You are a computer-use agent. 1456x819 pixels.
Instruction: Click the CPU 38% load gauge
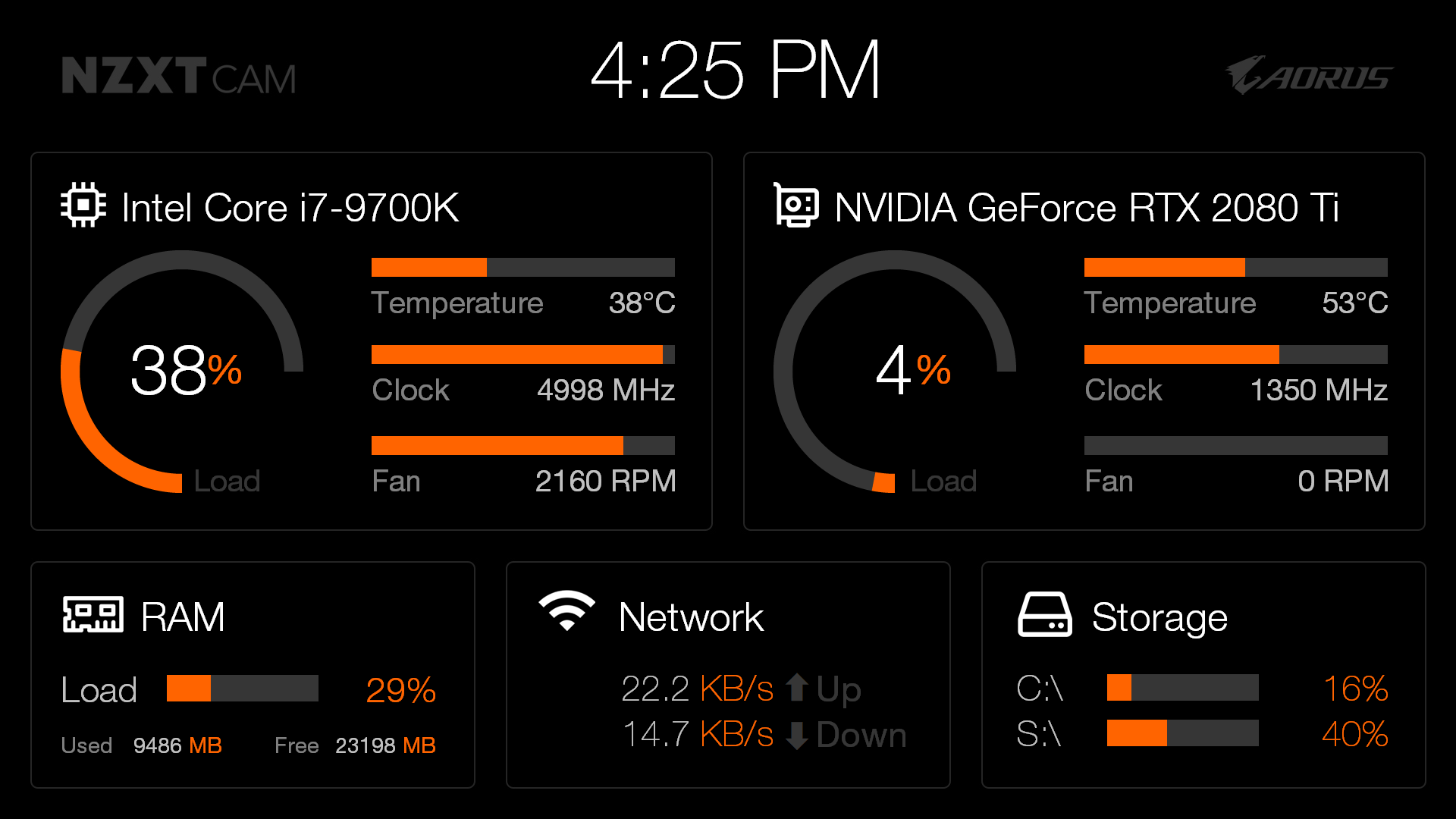pyautogui.click(x=182, y=372)
